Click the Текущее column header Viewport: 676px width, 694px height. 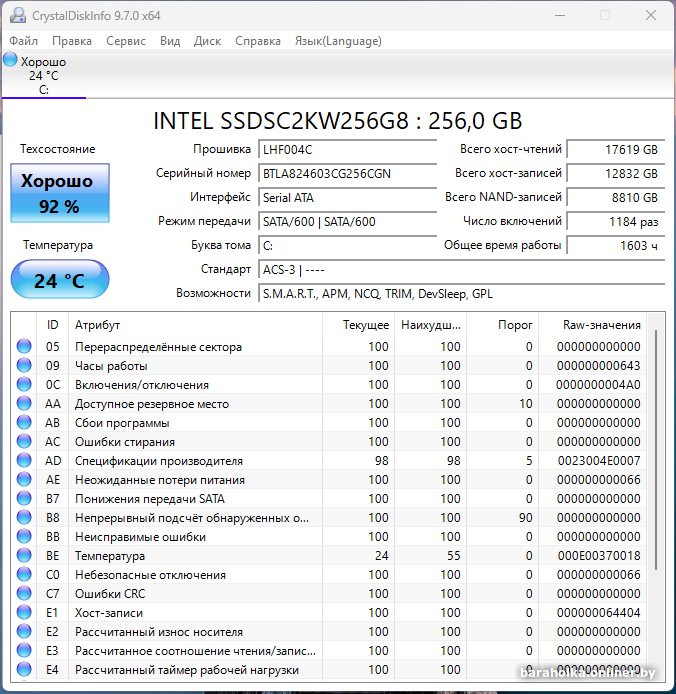[x=359, y=325]
